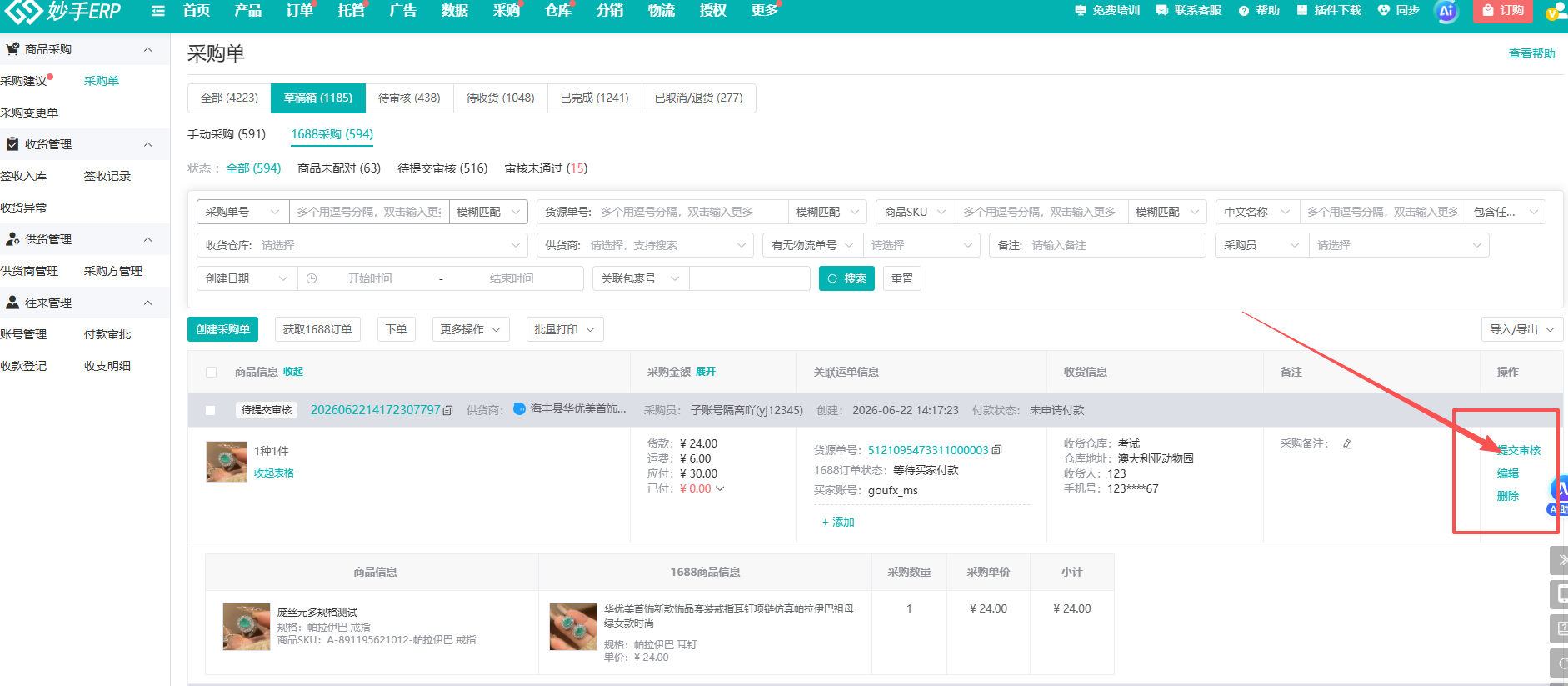Filter by 待提交审核 (516) status
1568x686 pixels.
(442, 168)
